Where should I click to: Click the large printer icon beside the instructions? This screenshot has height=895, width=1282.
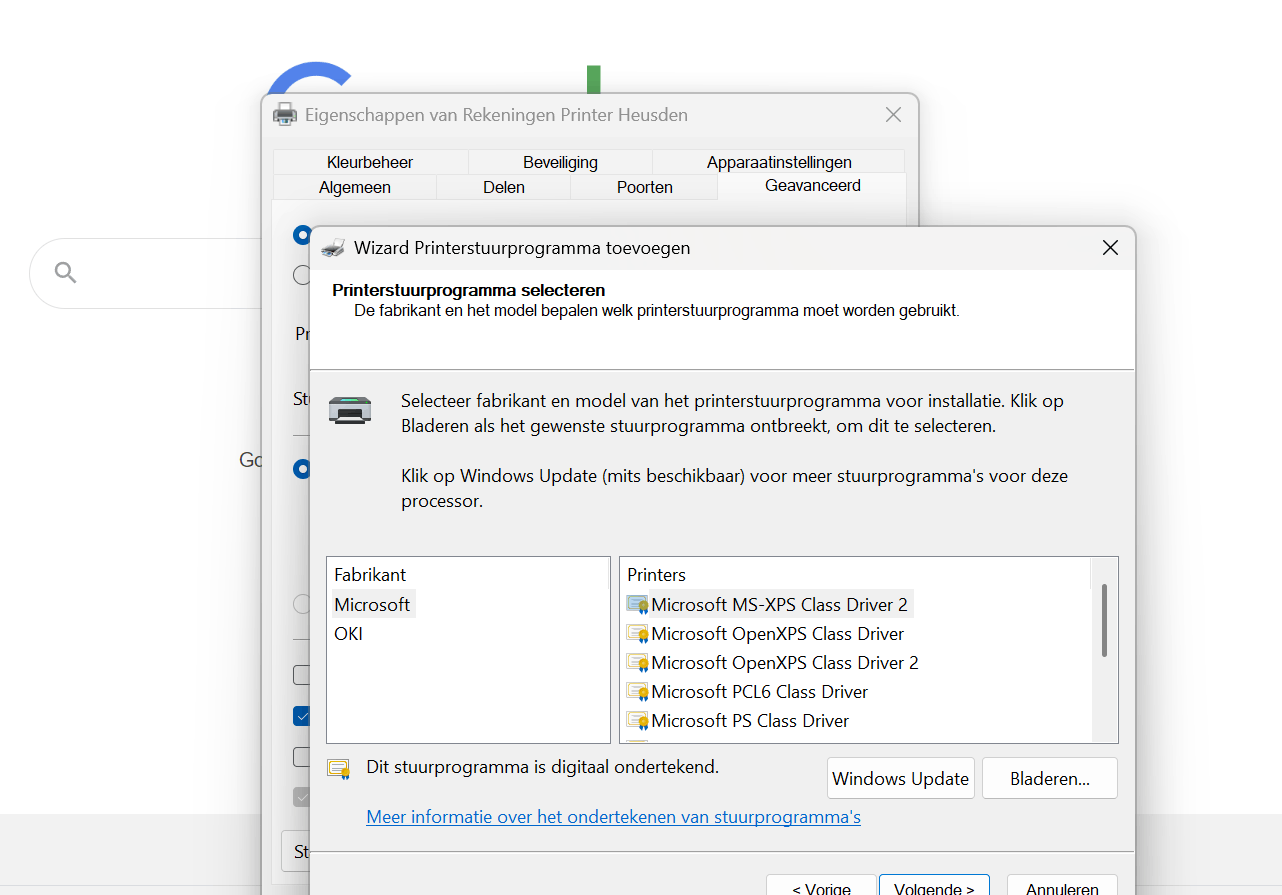pos(351,409)
